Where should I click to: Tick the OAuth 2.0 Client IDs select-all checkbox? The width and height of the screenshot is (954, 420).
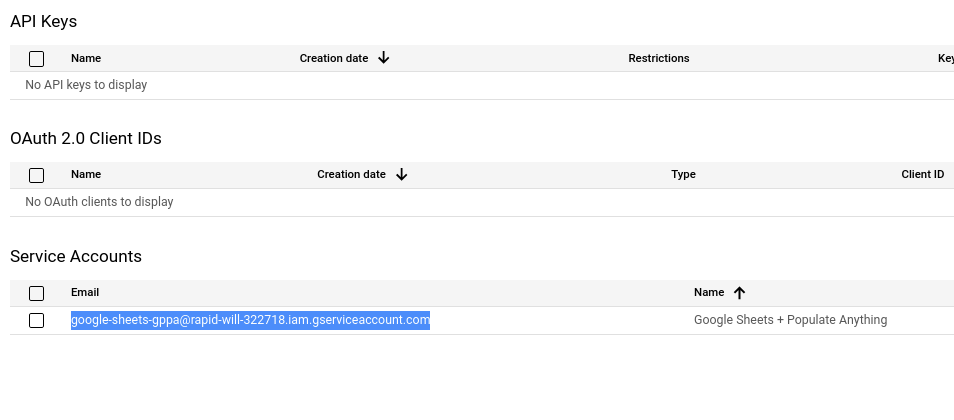[37, 175]
